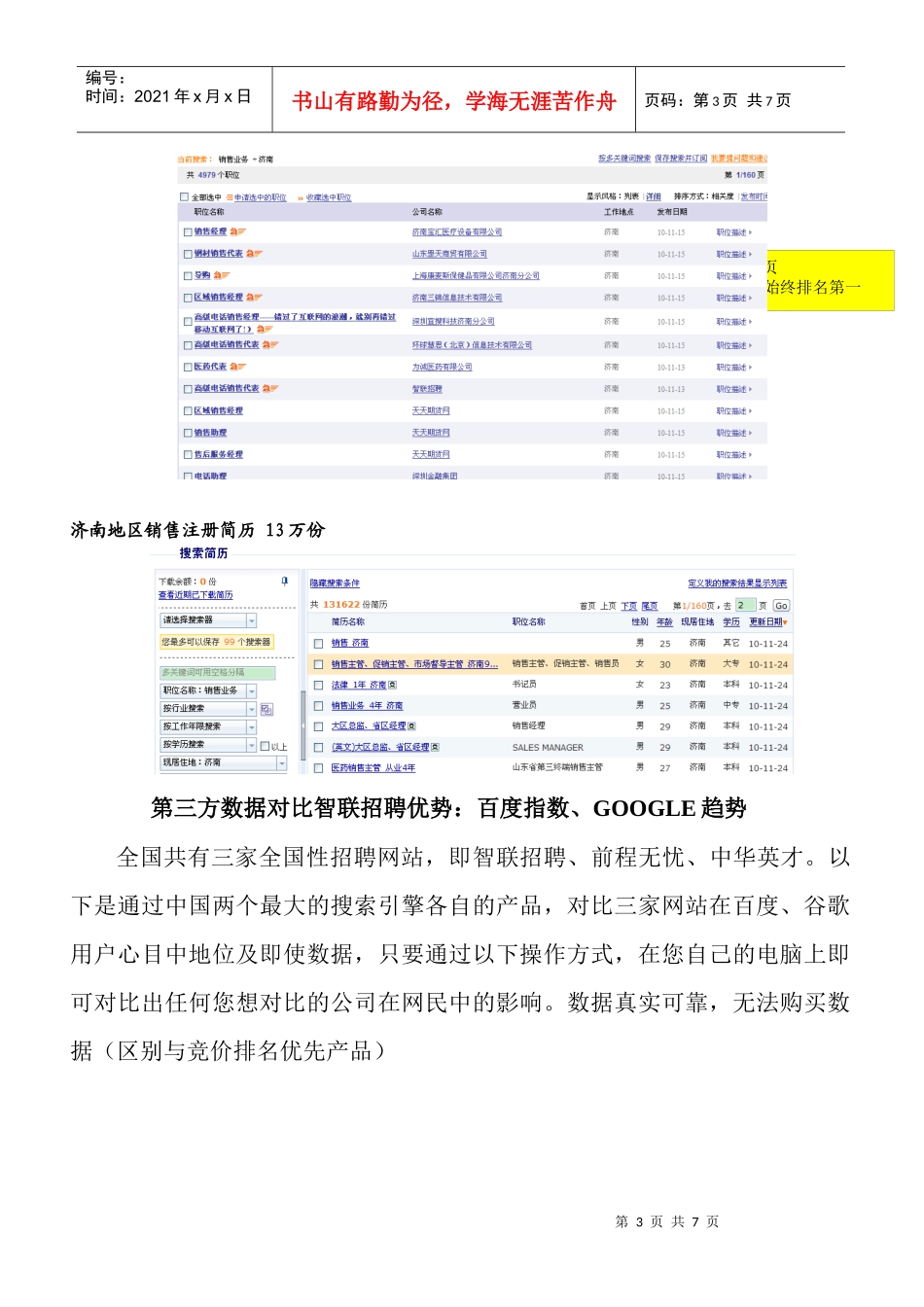Switch display style to 详细
This screenshot has width=924, height=1307.
click(x=654, y=197)
